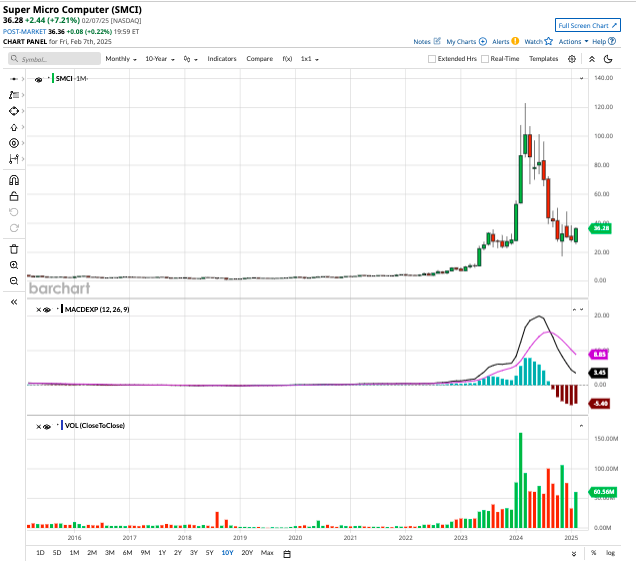
Task: Open the Indicators menu
Action: pyautogui.click(x=221, y=59)
